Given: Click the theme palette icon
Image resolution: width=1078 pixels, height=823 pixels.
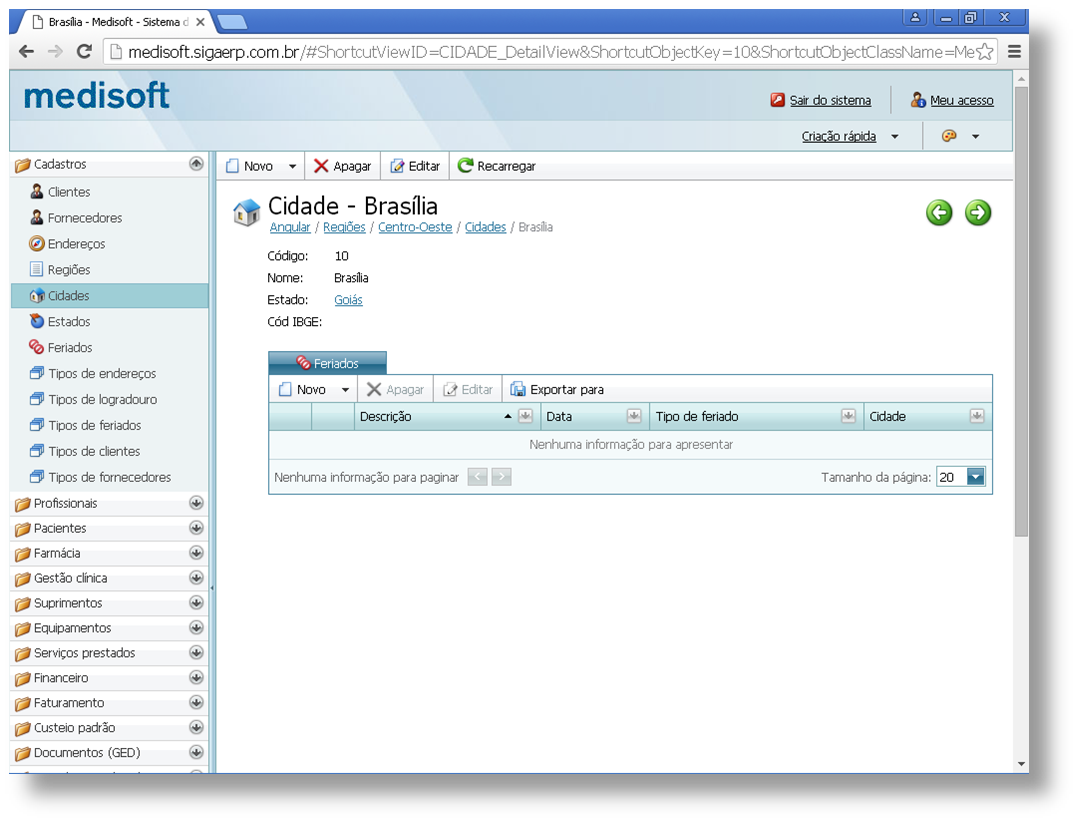Looking at the screenshot, I should coord(949,136).
